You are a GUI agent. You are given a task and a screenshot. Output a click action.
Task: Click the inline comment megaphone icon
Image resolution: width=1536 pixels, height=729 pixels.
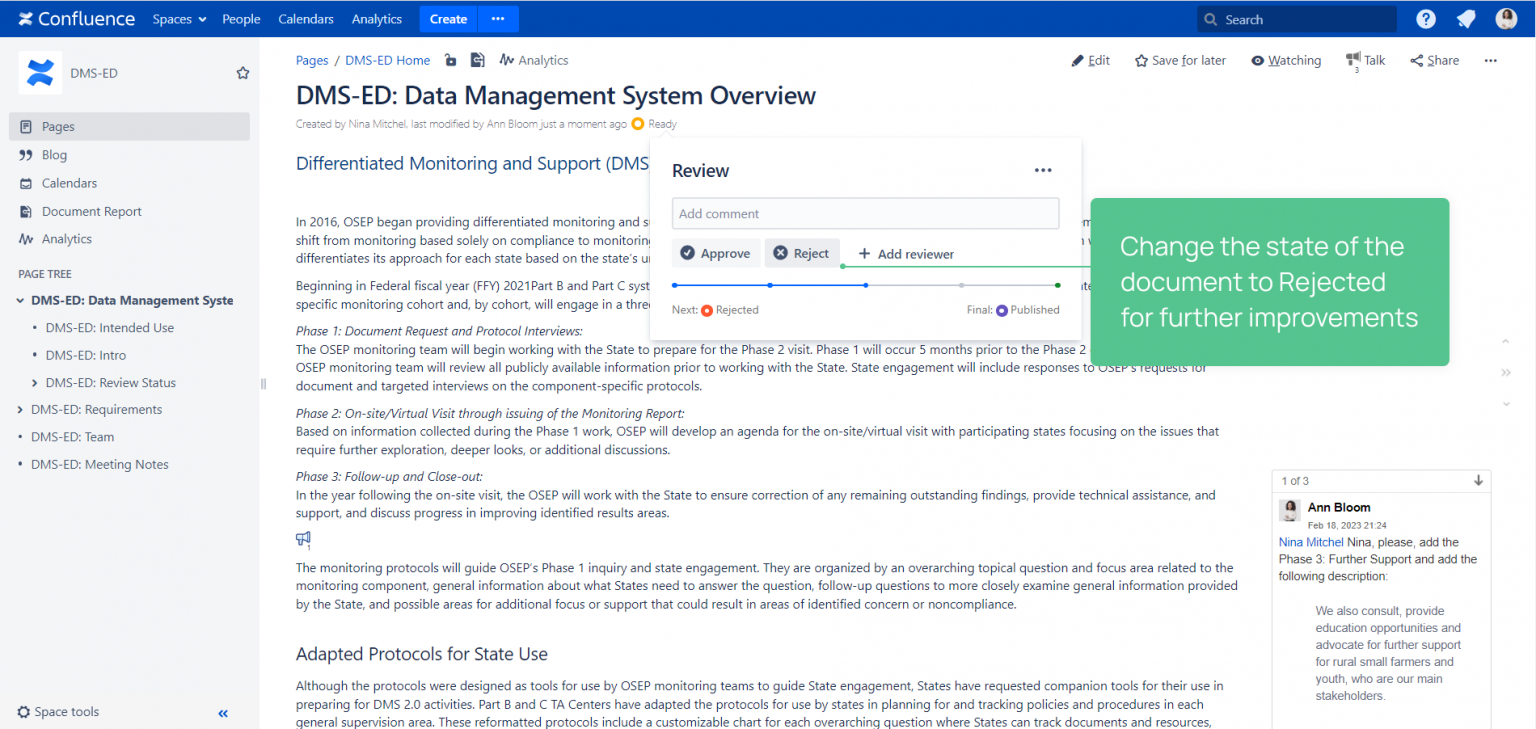click(x=303, y=539)
